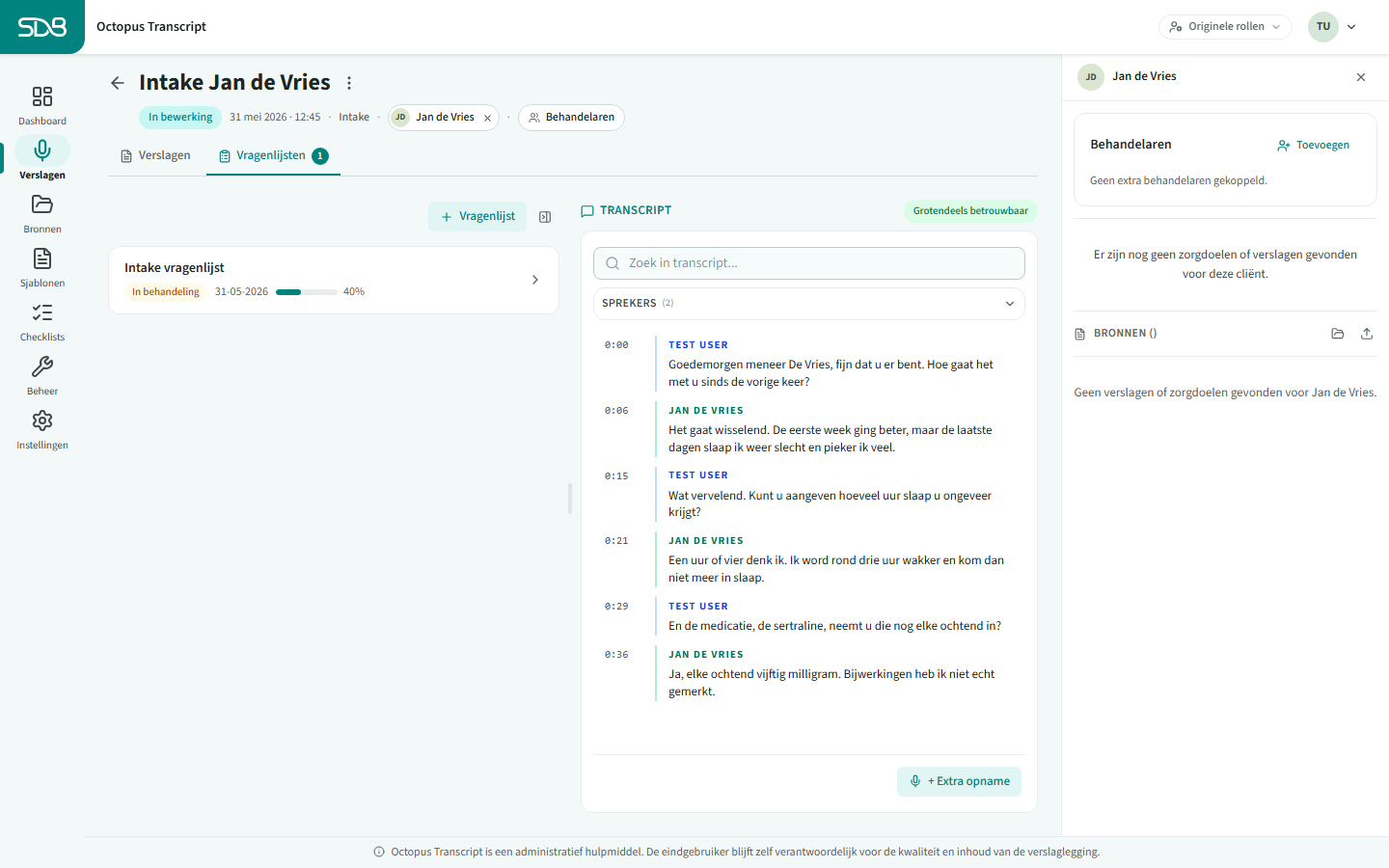The image size is (1389, 868).
Task: Click the transcript speech bubble icon
Action: tap(587, 211)
